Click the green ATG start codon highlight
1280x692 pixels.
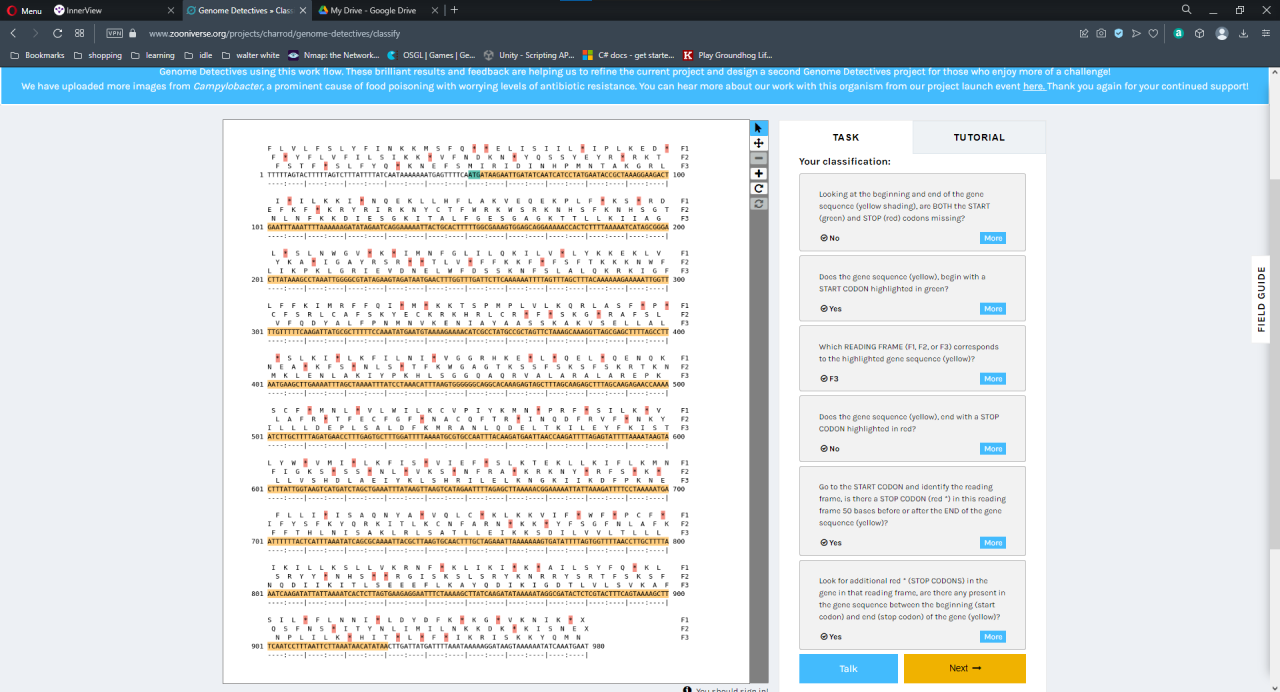473,174
